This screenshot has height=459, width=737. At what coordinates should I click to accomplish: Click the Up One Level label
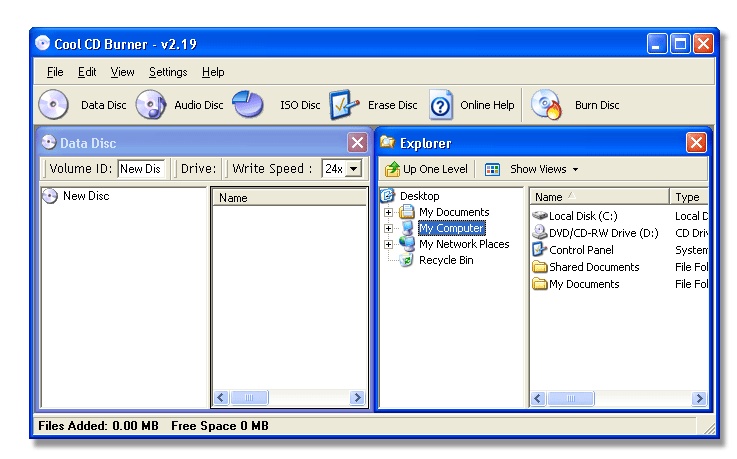coord(435,169)
